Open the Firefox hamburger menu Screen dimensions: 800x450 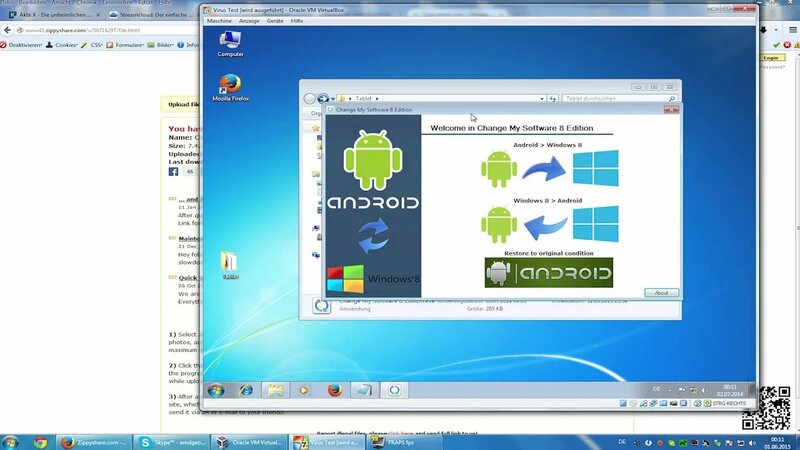tap(793, 30)
